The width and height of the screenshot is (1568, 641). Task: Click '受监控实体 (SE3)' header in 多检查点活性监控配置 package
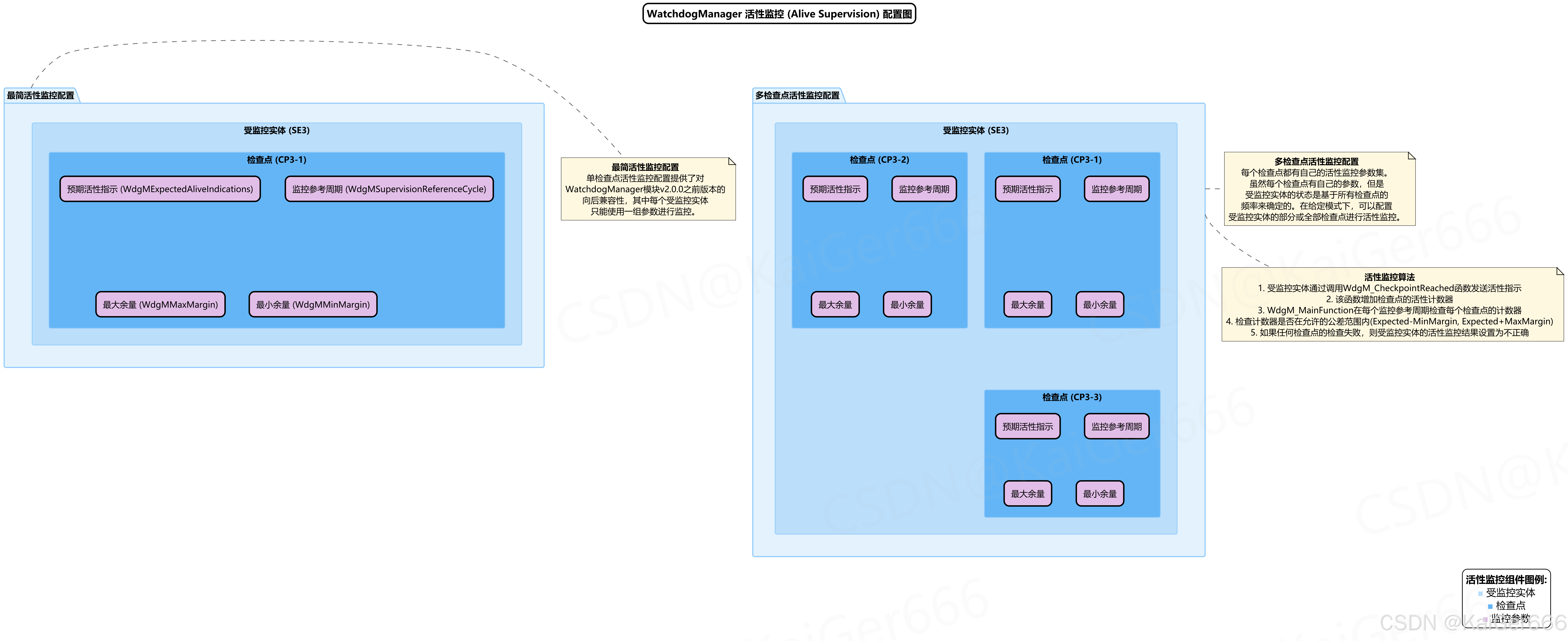click(976, 130)
